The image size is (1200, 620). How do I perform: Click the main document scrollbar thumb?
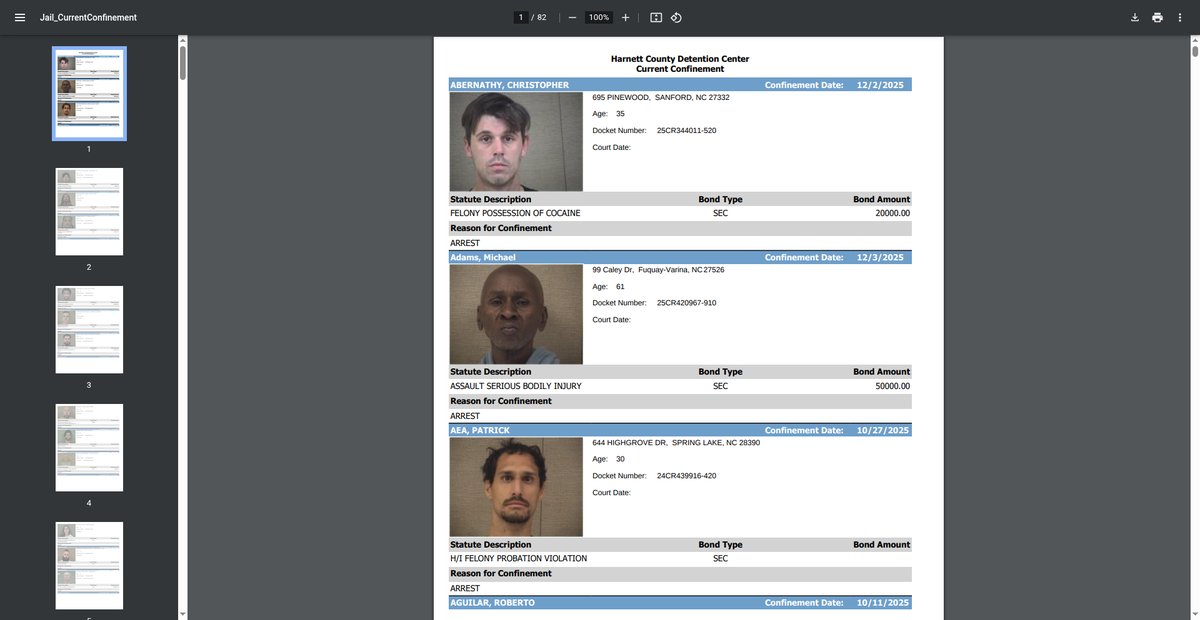[x=1195, y=50]
